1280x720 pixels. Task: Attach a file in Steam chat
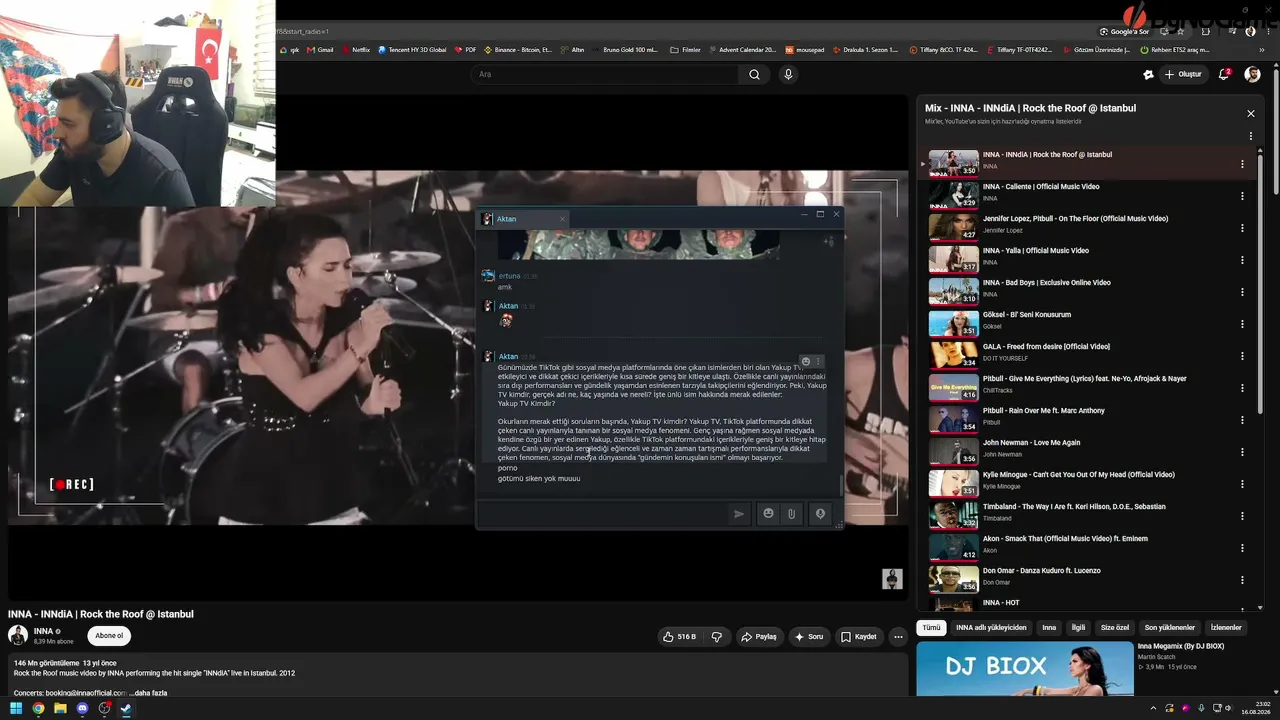(791, 514)
